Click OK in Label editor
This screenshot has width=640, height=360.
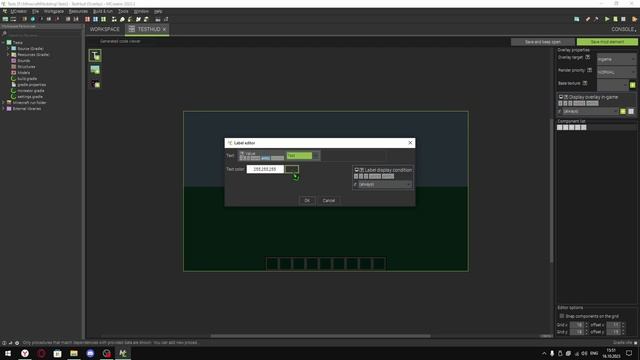click(307, 200)
